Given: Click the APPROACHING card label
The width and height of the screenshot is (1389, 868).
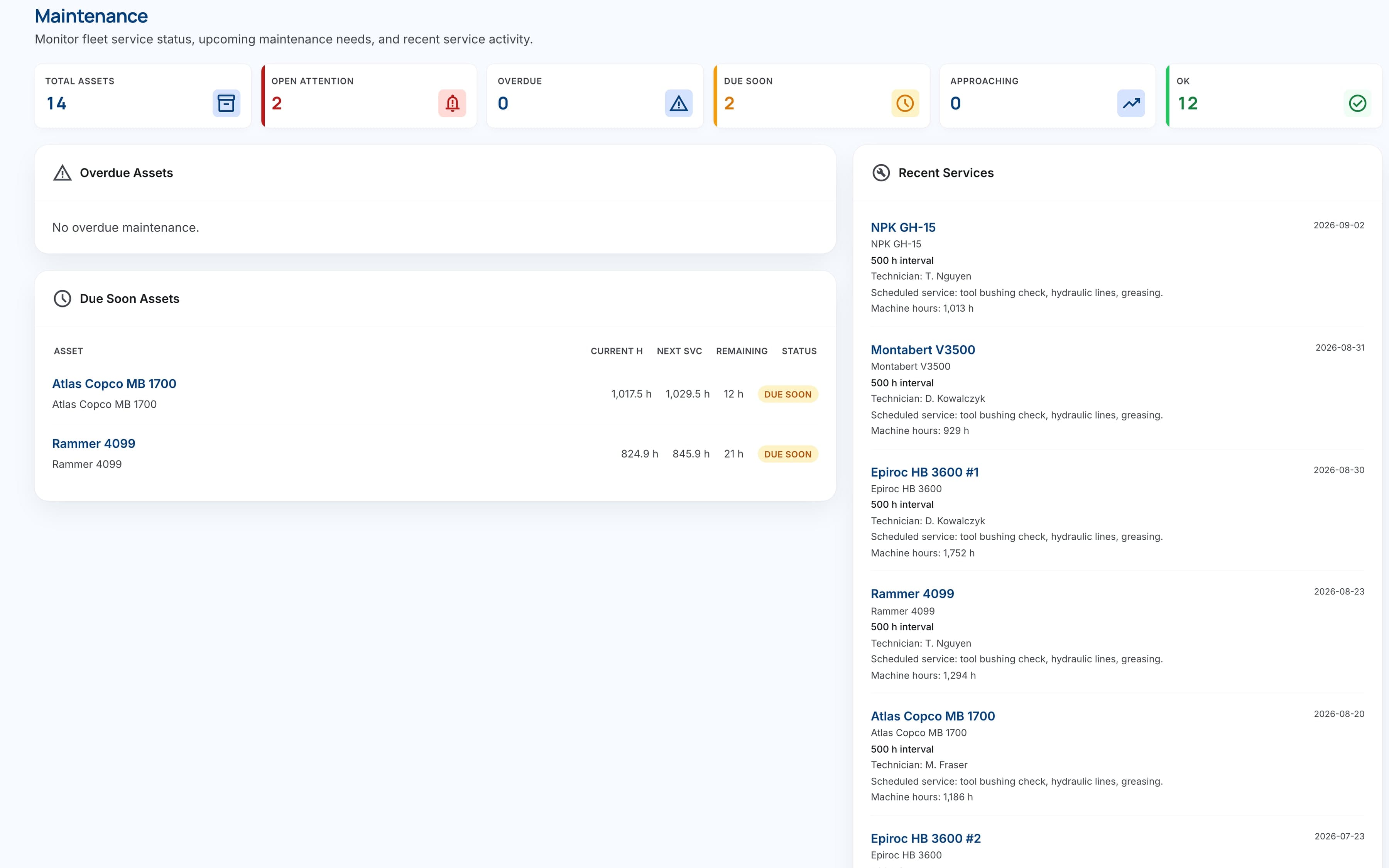Looking at the screenshot, I should point(984,81).
